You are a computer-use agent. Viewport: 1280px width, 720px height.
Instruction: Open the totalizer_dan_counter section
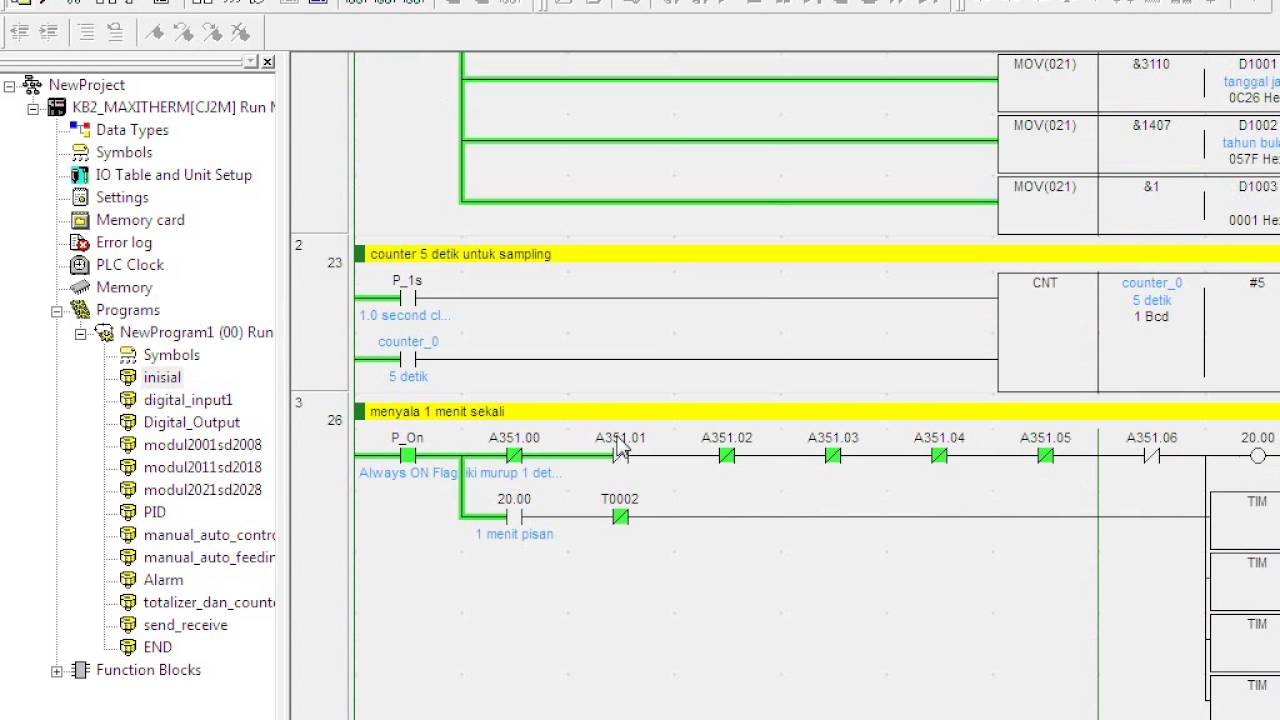coord(209,602)
